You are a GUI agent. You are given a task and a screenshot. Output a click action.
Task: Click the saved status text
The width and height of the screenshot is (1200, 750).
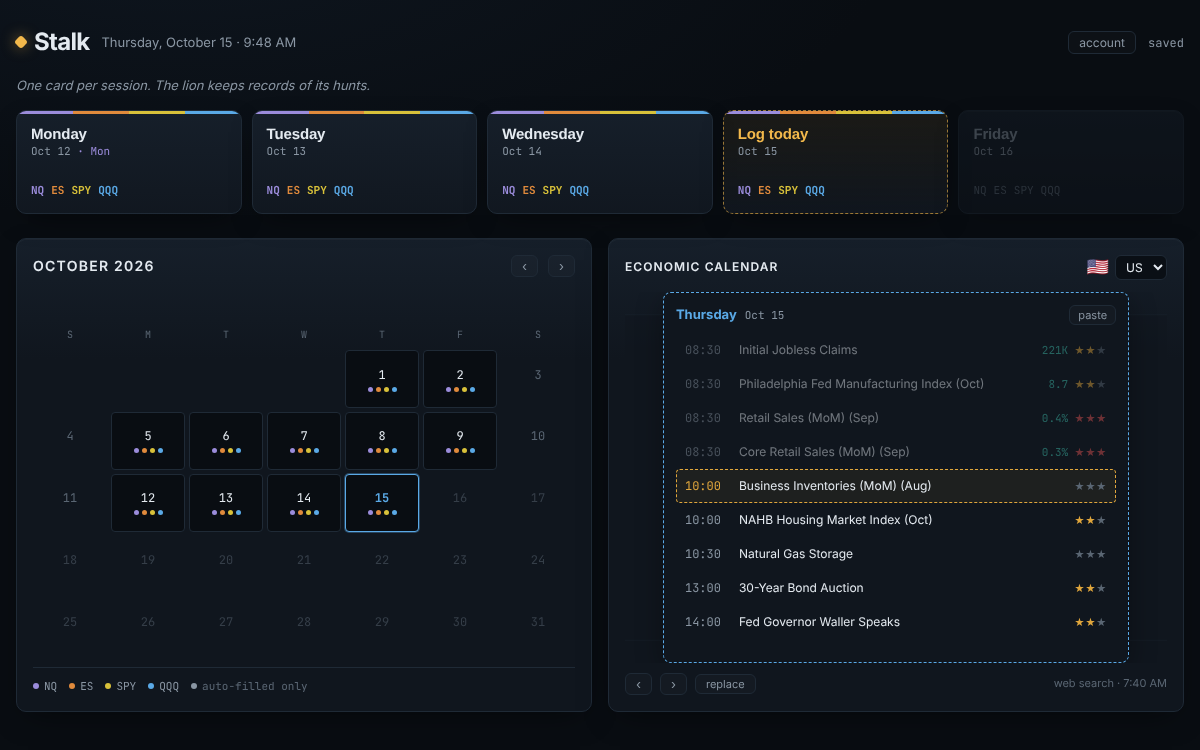click(1166, 43)
